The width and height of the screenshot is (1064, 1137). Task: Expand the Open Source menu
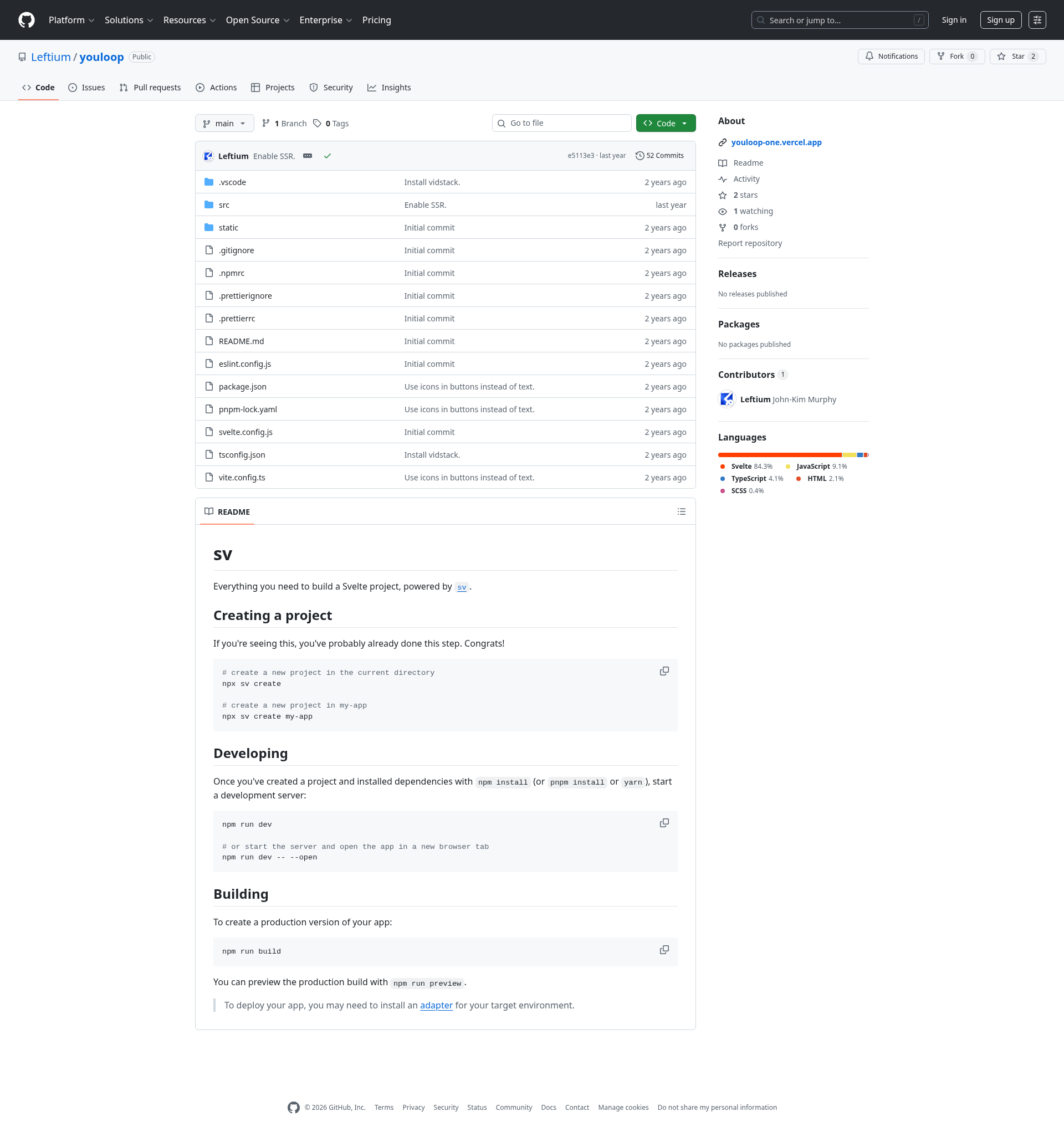pos(258,20)
